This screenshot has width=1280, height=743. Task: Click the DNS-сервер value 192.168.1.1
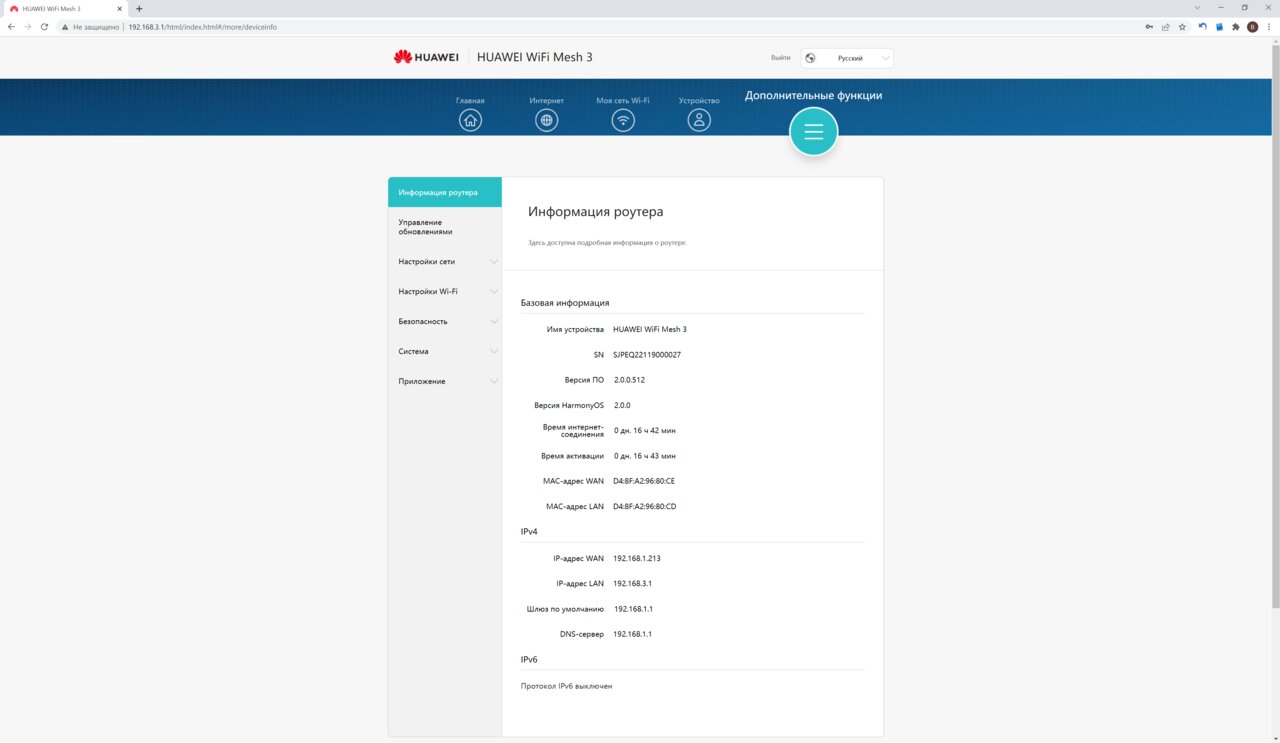pyautogui.click(x=632, y=634)
